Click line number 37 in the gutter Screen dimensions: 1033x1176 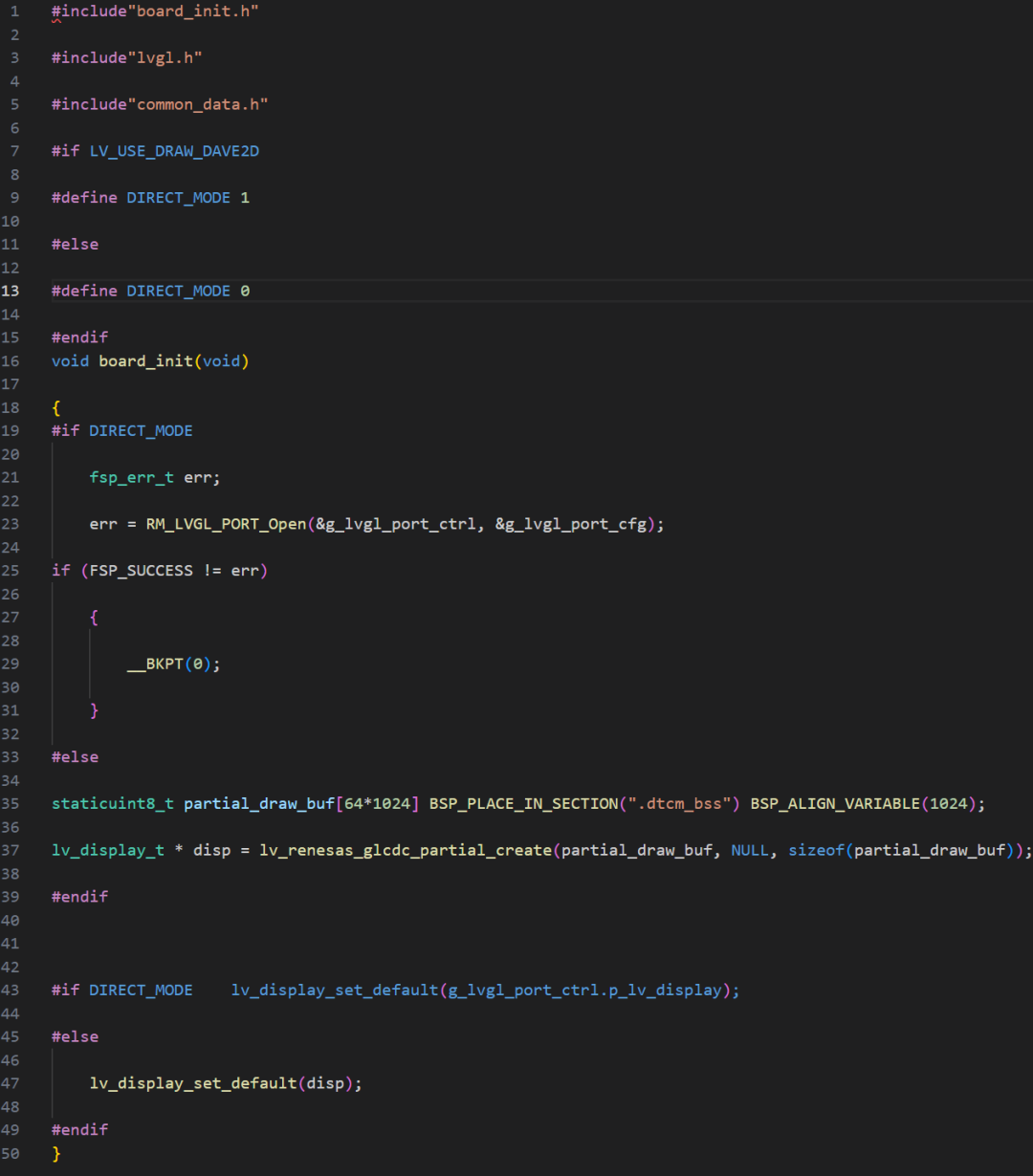pyautogui.click(x=11, y=850)
